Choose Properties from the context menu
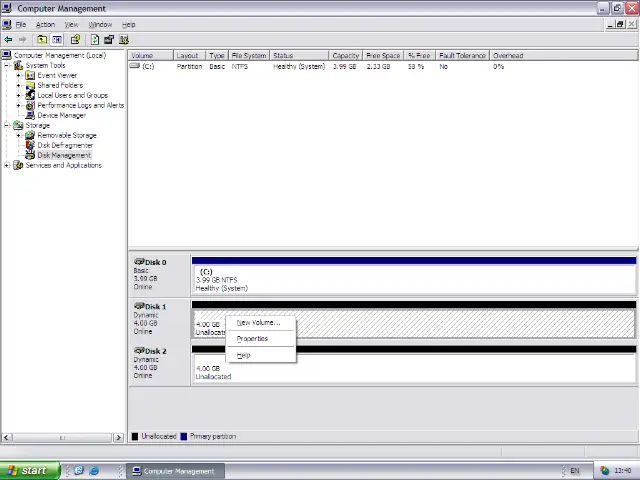Image resolution: width=640 pixels, height=480 pixels. point(261,339)
